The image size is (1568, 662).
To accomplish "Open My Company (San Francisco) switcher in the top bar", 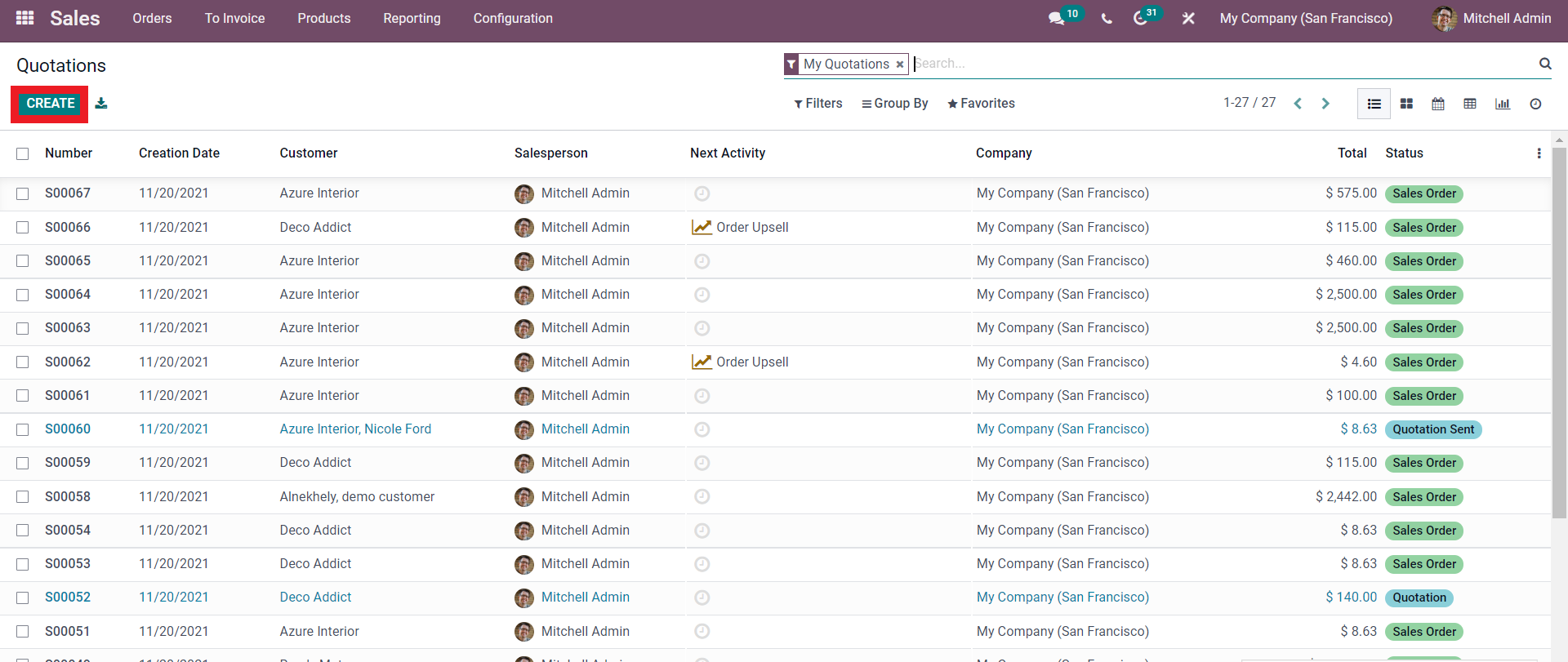I will click(1306, 18).
